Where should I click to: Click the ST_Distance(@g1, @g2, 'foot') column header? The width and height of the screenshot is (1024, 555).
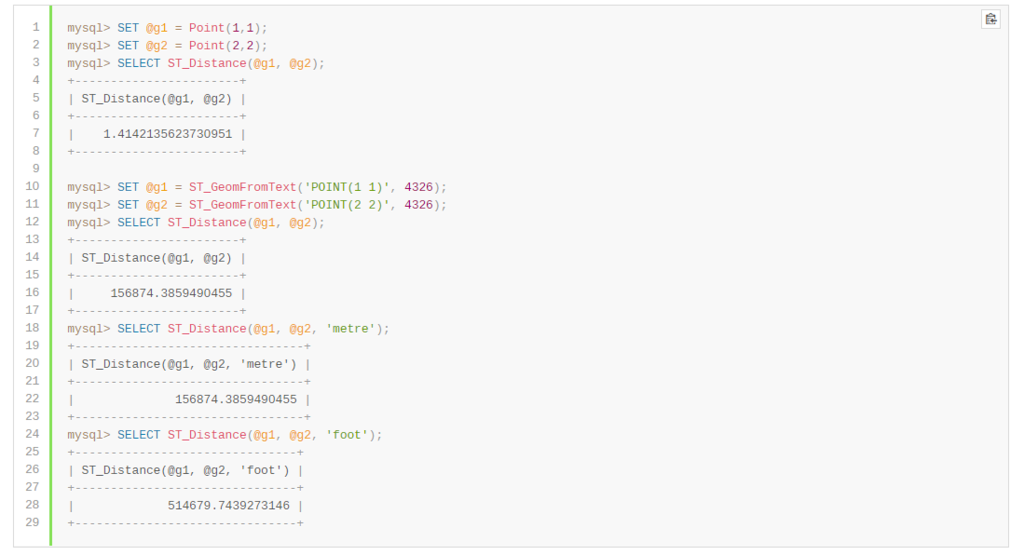coord(185,469)
